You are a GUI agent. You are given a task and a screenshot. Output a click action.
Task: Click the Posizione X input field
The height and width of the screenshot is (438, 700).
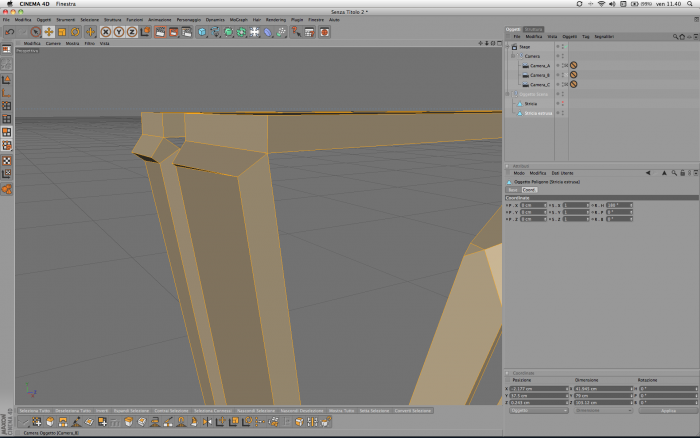(538, 389)
